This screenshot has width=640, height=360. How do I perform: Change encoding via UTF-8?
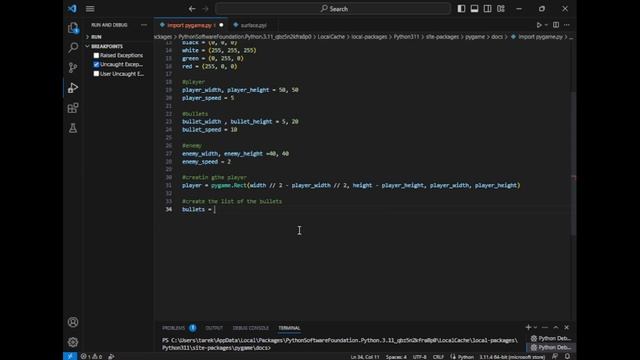click(420, 357)
